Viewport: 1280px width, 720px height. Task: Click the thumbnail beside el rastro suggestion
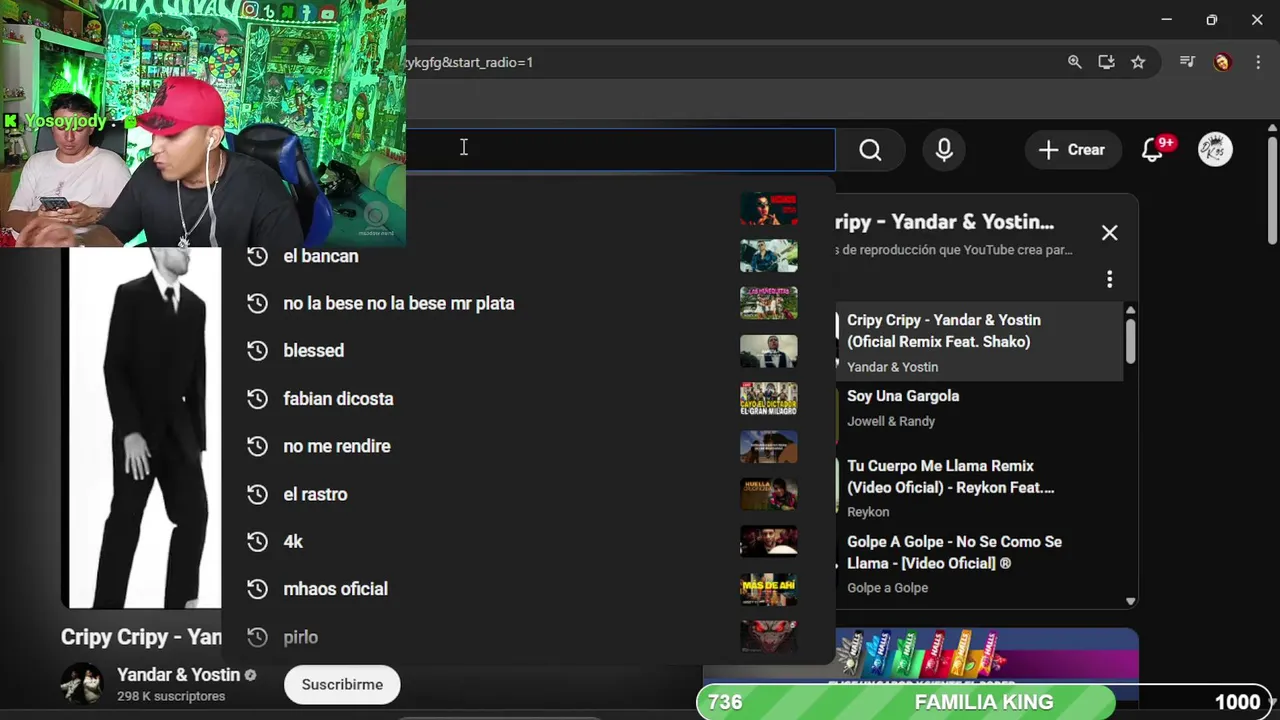(769, 494)
